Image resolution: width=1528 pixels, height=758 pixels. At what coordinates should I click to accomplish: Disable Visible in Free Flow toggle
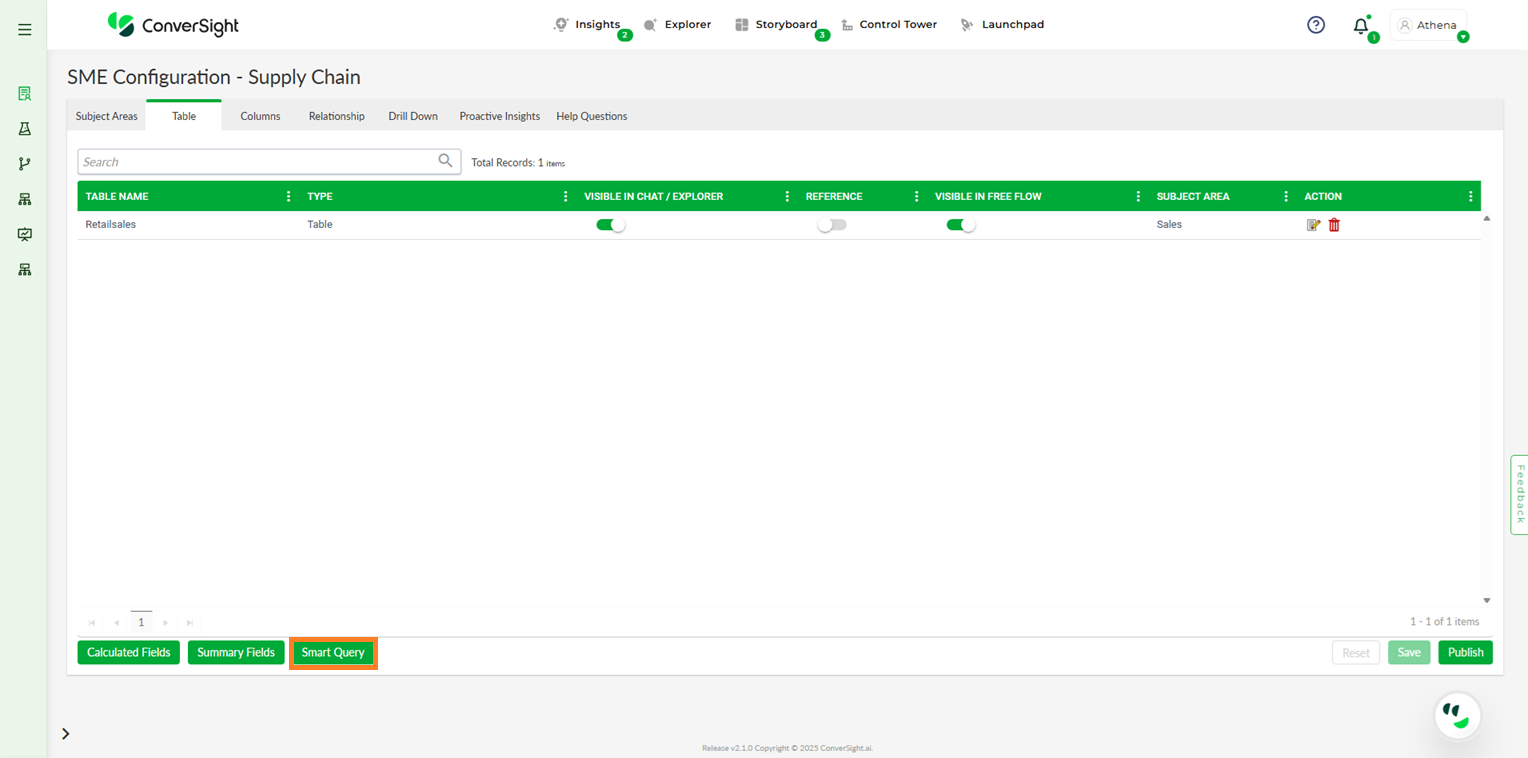[960, 225]
